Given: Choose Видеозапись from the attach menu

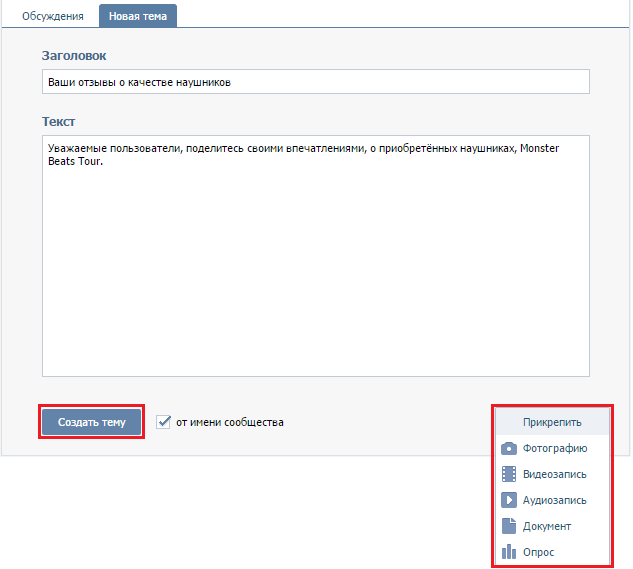Looking at the screenshot, I should (552, 474).
